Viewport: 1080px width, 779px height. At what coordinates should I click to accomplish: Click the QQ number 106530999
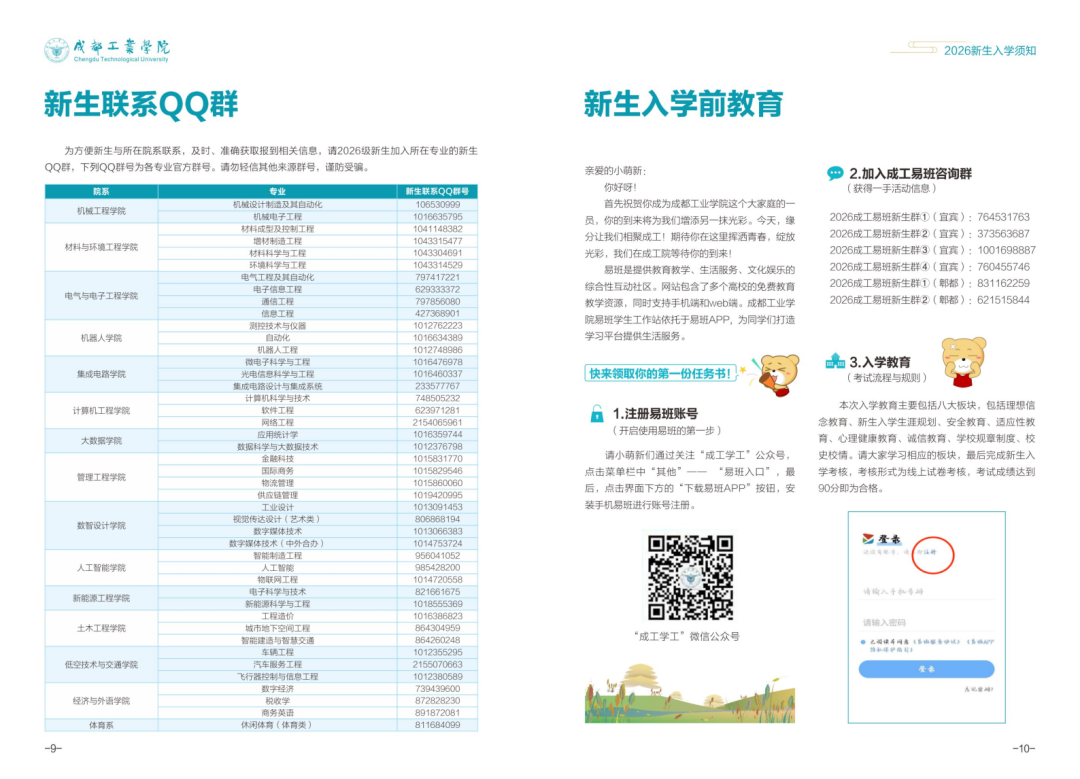[x=437, y=205]
